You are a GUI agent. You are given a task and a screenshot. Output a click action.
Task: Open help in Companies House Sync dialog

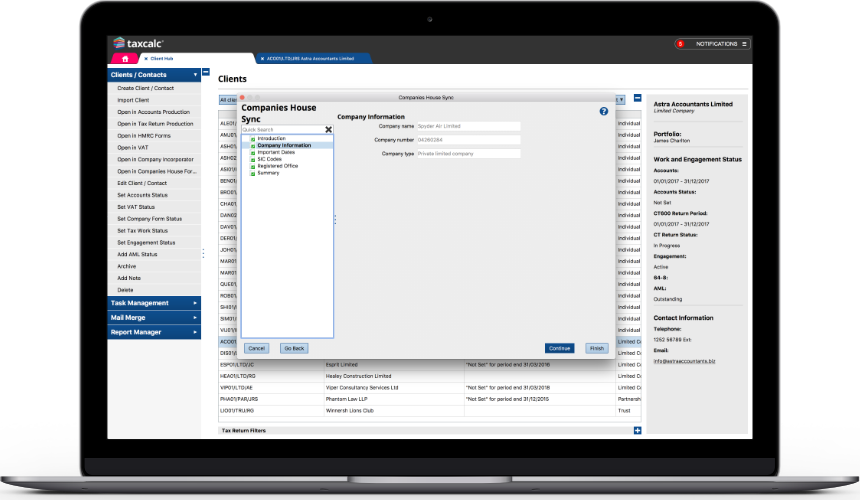coord(603,111)
